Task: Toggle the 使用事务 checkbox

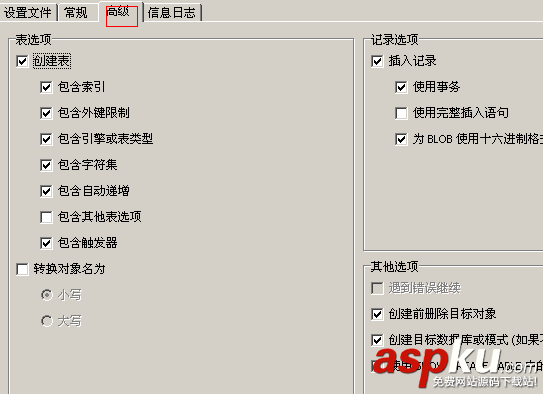Action: point(401,87)
